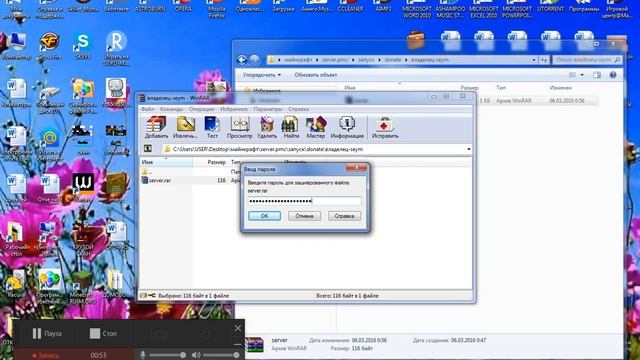640x360 pixels.
Task: Open the Избранное menu in WinRAR
Action: [x=233, y=109]
